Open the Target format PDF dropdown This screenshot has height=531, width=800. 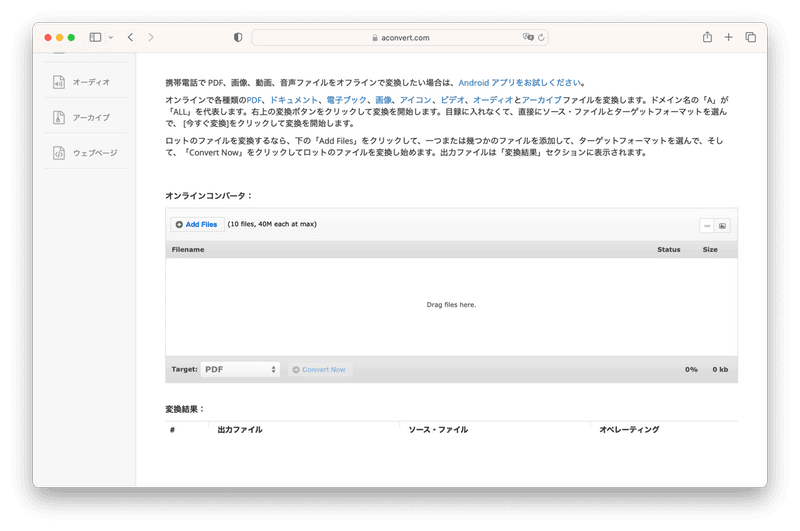[x=240, y=369]
